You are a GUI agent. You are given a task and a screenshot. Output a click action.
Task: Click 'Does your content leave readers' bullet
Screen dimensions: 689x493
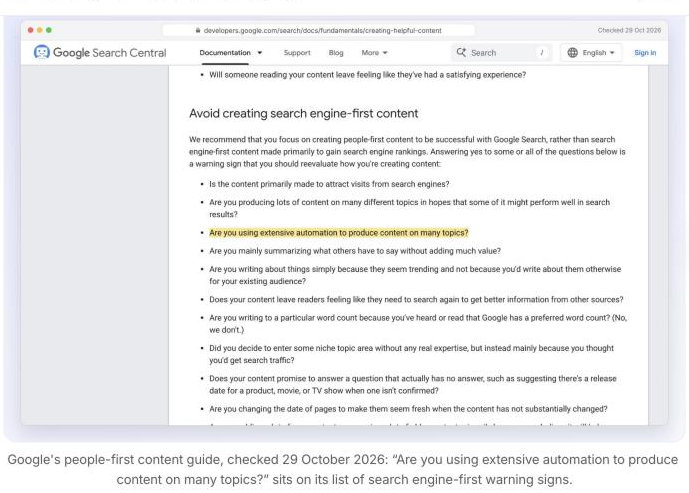click(416, 300)
